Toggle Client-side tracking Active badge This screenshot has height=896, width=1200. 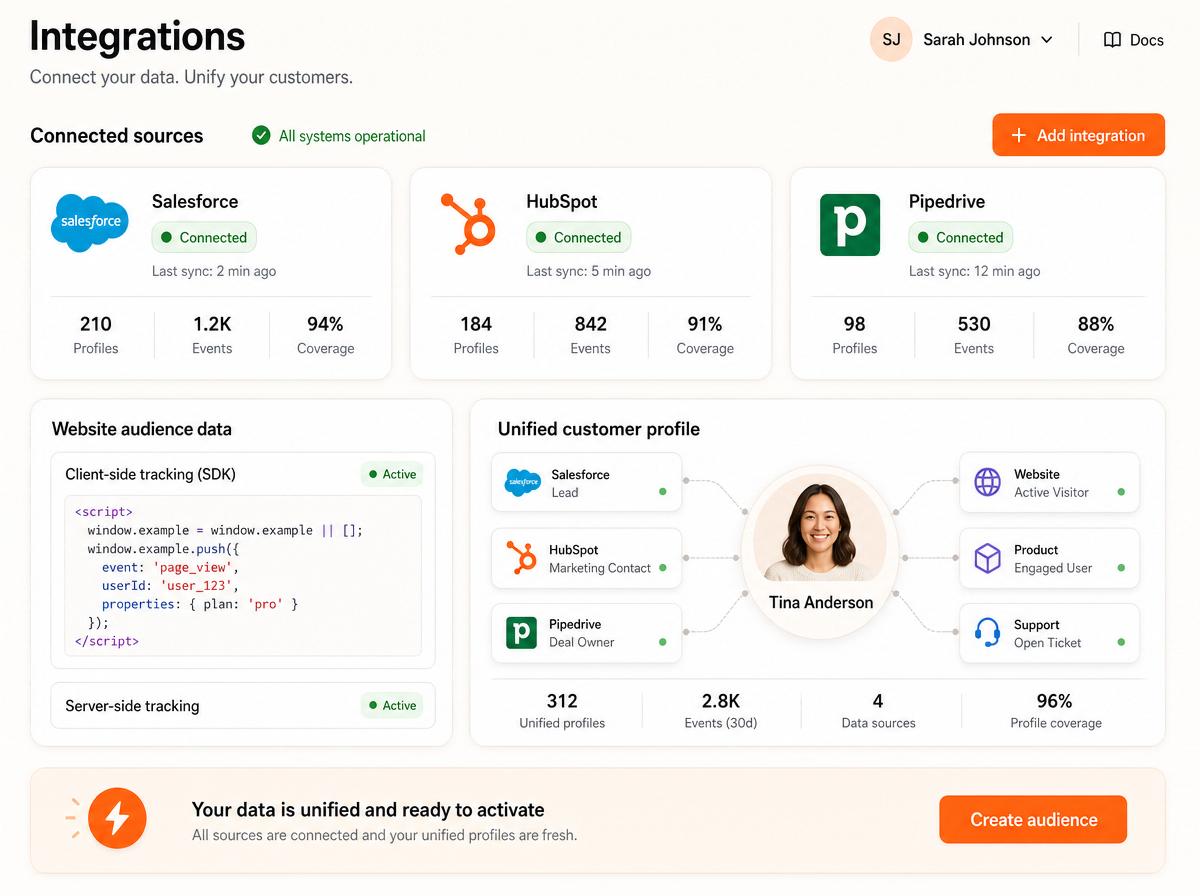pyautogui.click(x=392, y=474)
